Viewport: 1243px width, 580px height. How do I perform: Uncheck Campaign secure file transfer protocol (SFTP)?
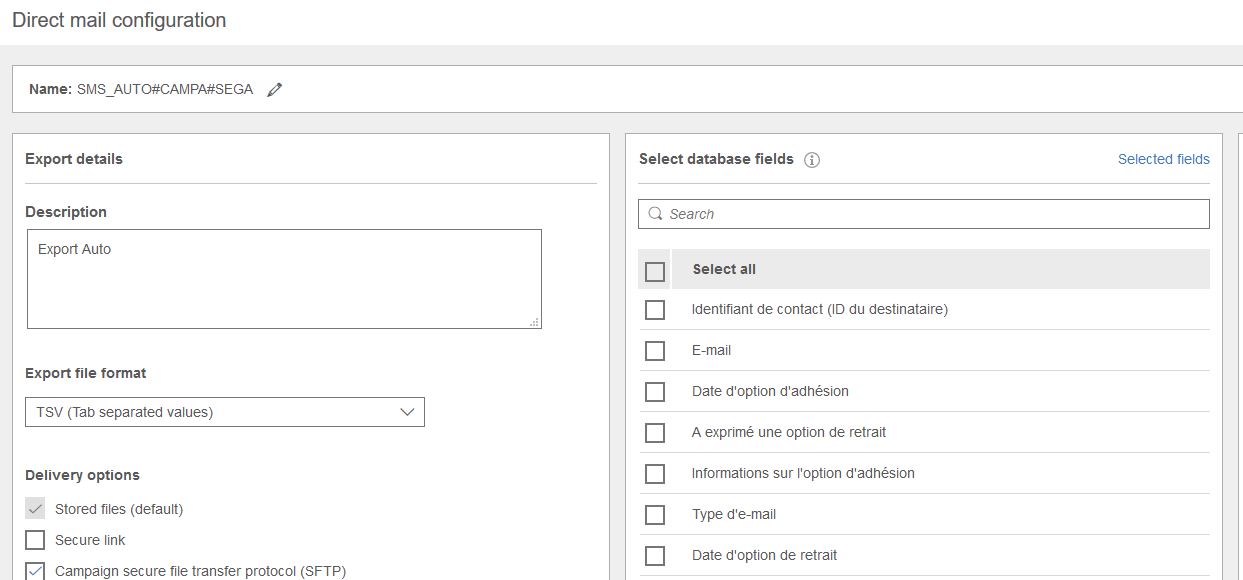(35, 571)
